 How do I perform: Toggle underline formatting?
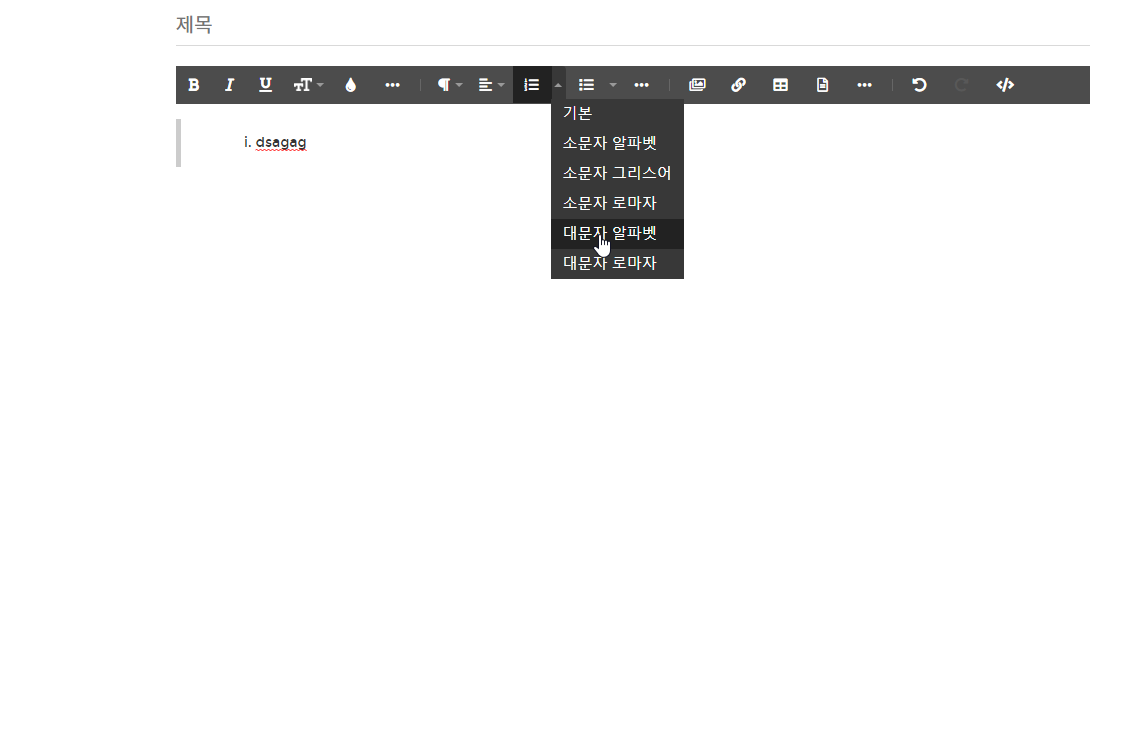point(265,85)
